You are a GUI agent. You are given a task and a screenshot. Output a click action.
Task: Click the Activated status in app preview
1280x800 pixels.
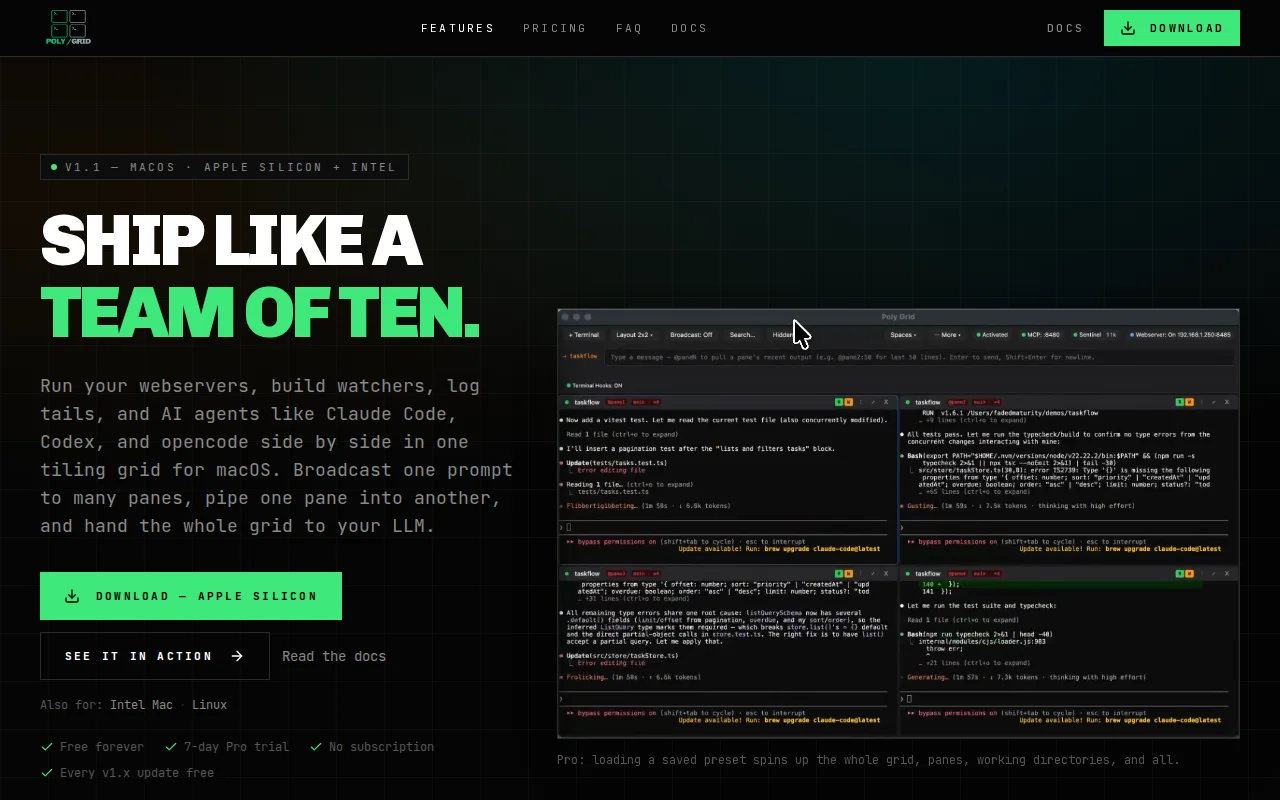tap(991, 335)
